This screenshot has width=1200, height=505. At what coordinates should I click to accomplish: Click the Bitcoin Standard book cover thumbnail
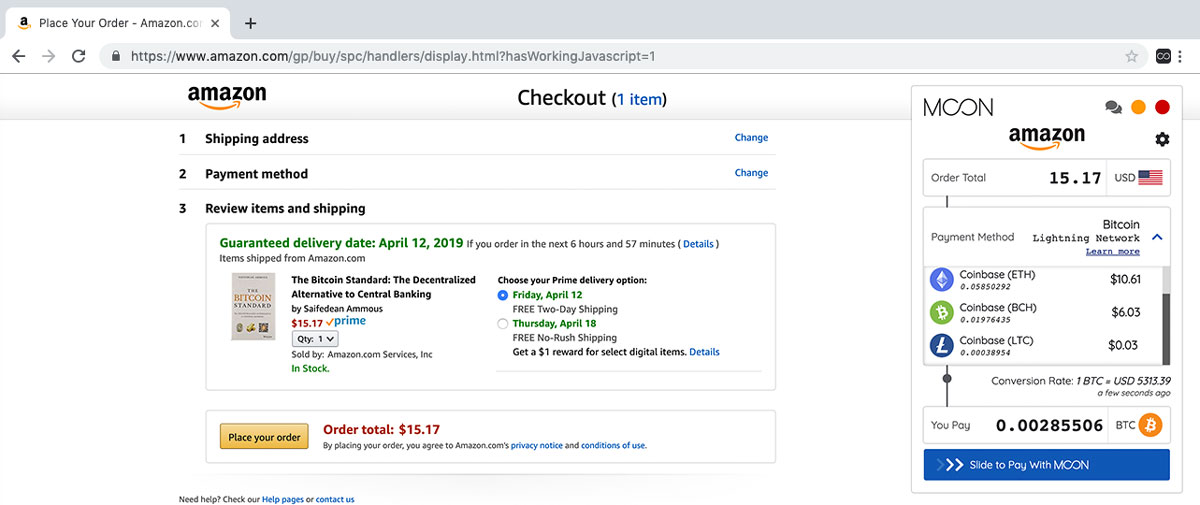tap(252, 306)
